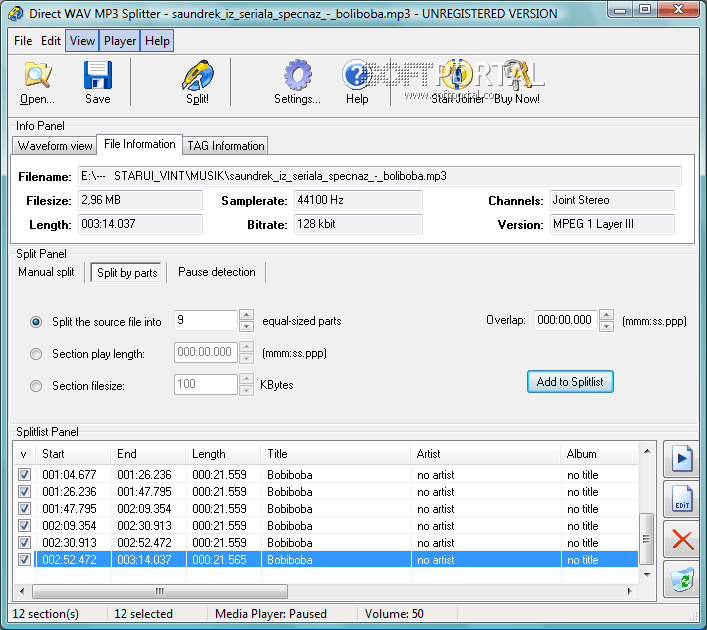
Task: Click the Filename path field
Action: (380, 176)
